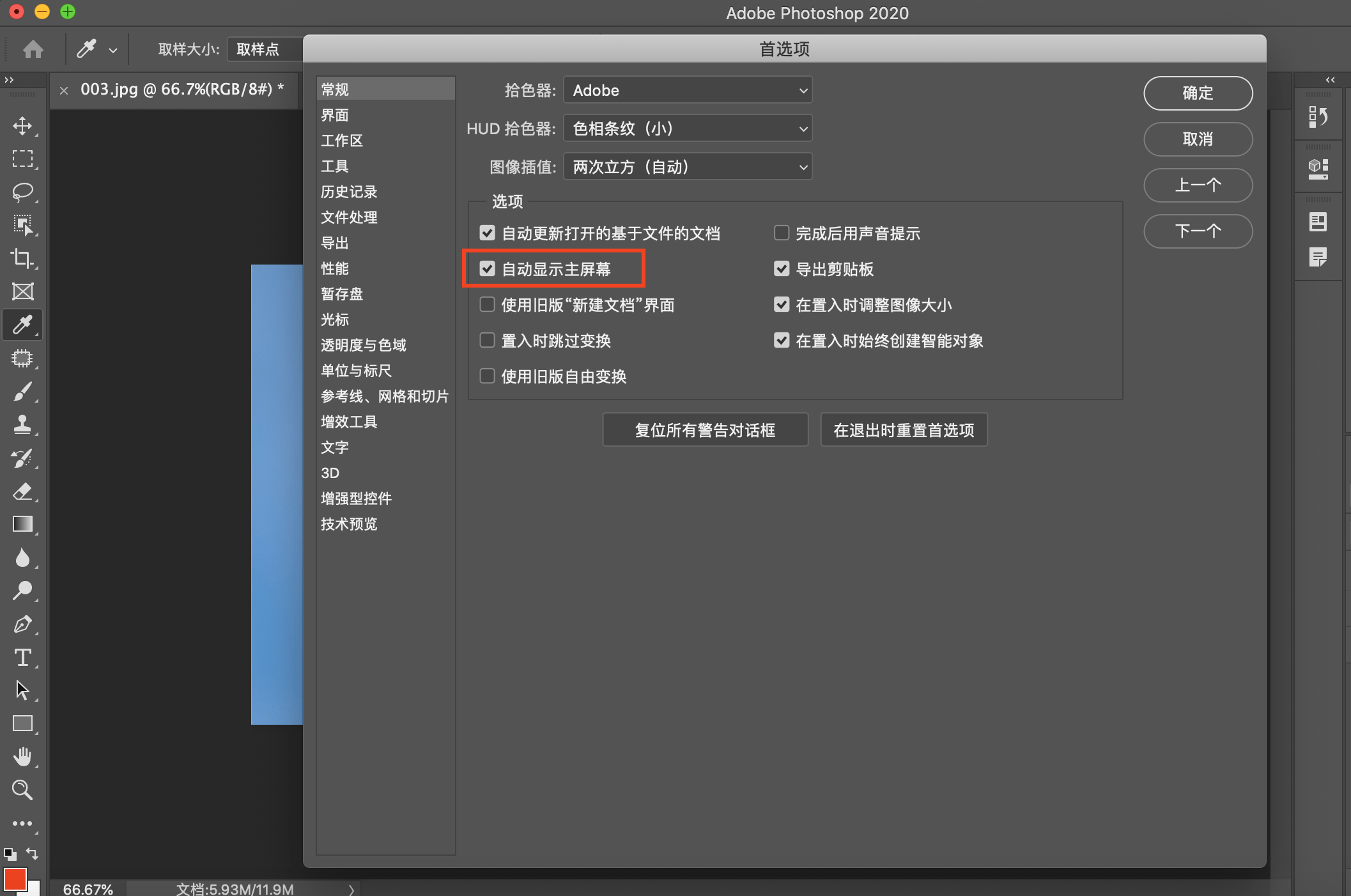Select the Gradient tool
1351x896 pixels.
[22, 524]
